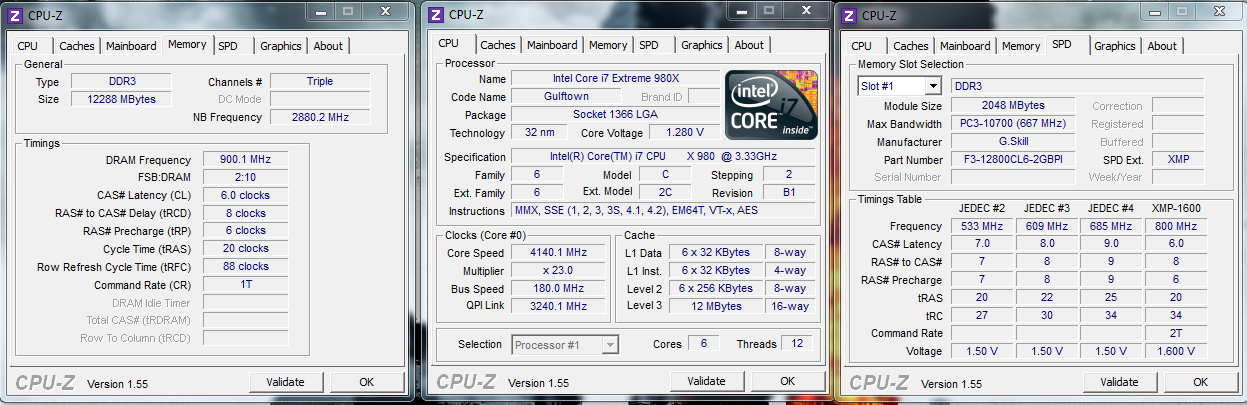Click the CPU-Z icon in the CPU window title bar
The image size is (1247, 405).
pos(437,14)
